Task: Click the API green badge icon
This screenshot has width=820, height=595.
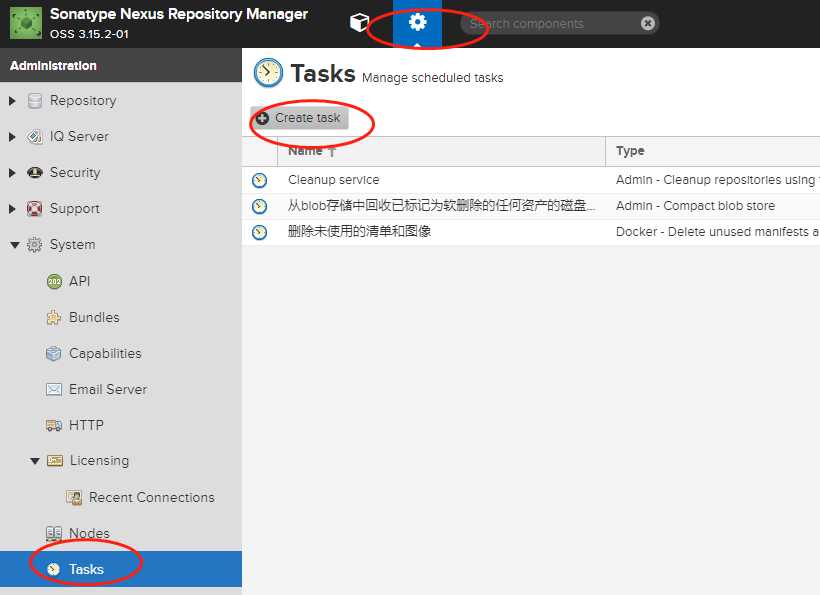Action: coord(54,281)
